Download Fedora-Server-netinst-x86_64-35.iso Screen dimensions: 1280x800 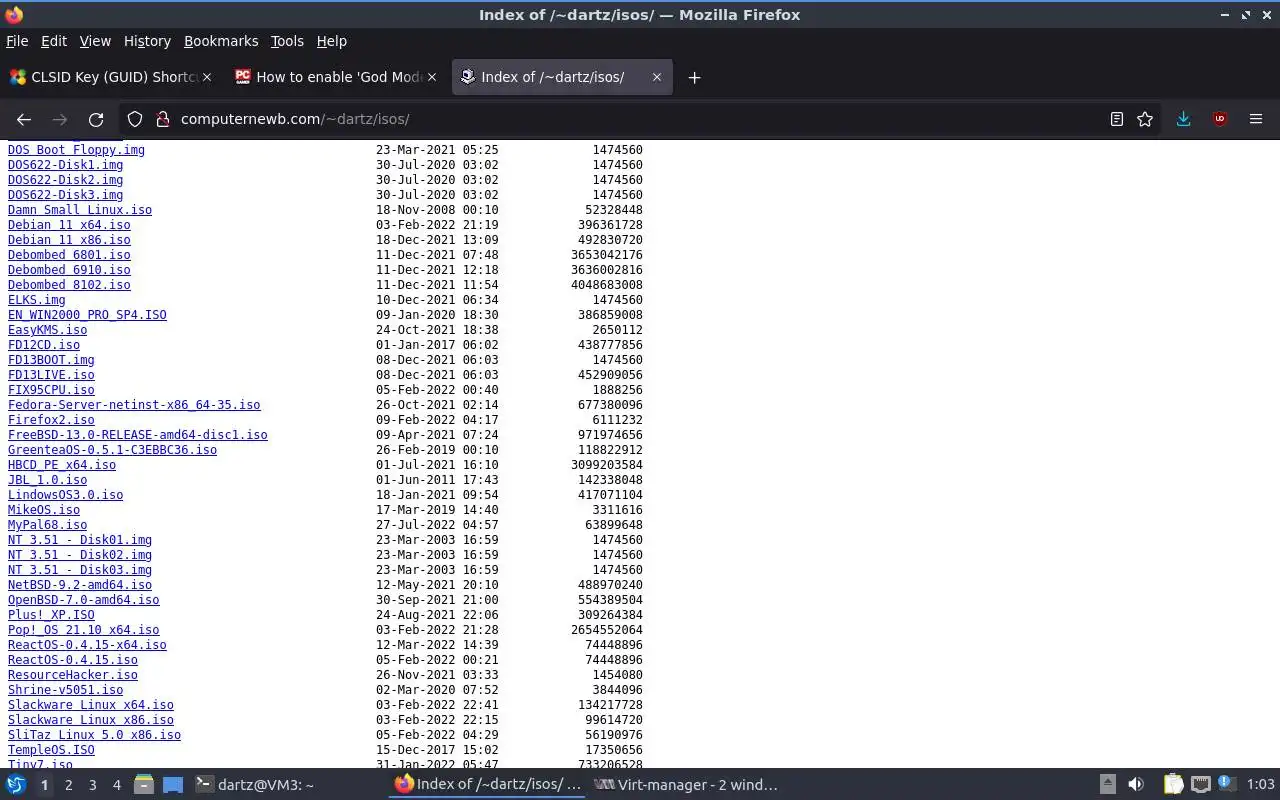[x=134, y=405]
